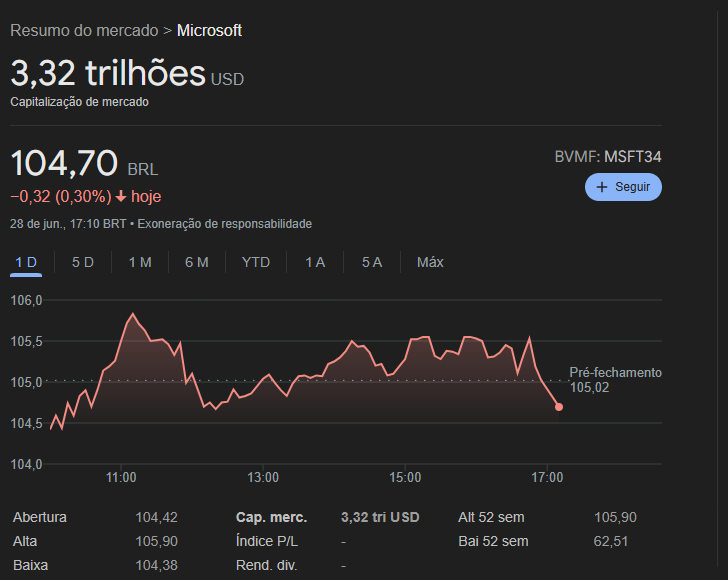Click the 17:00 time axis label
This screenshot has height=580, width=728.
547,477
